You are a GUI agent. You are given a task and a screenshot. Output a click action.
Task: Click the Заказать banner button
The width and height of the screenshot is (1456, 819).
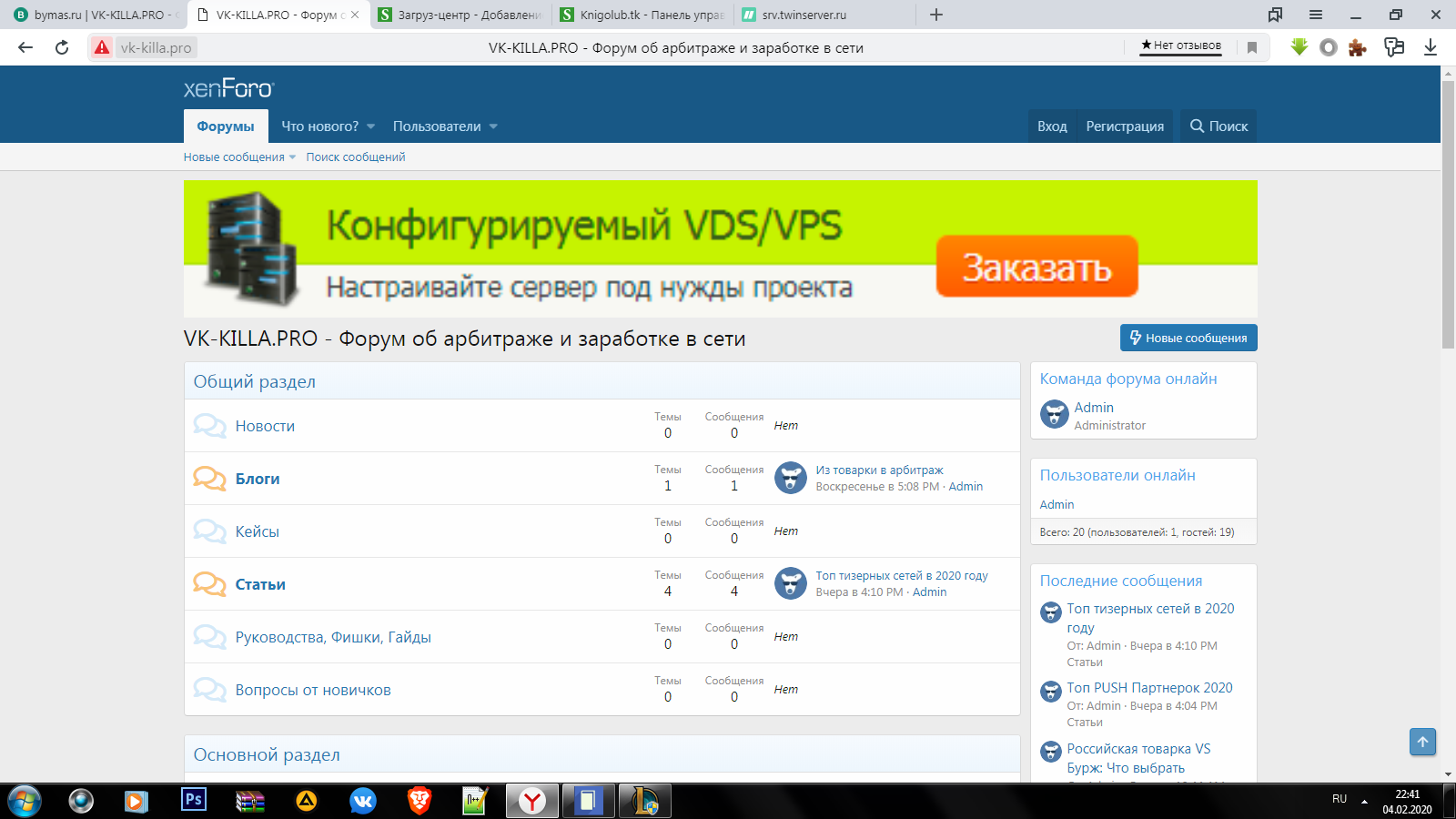1036,267
